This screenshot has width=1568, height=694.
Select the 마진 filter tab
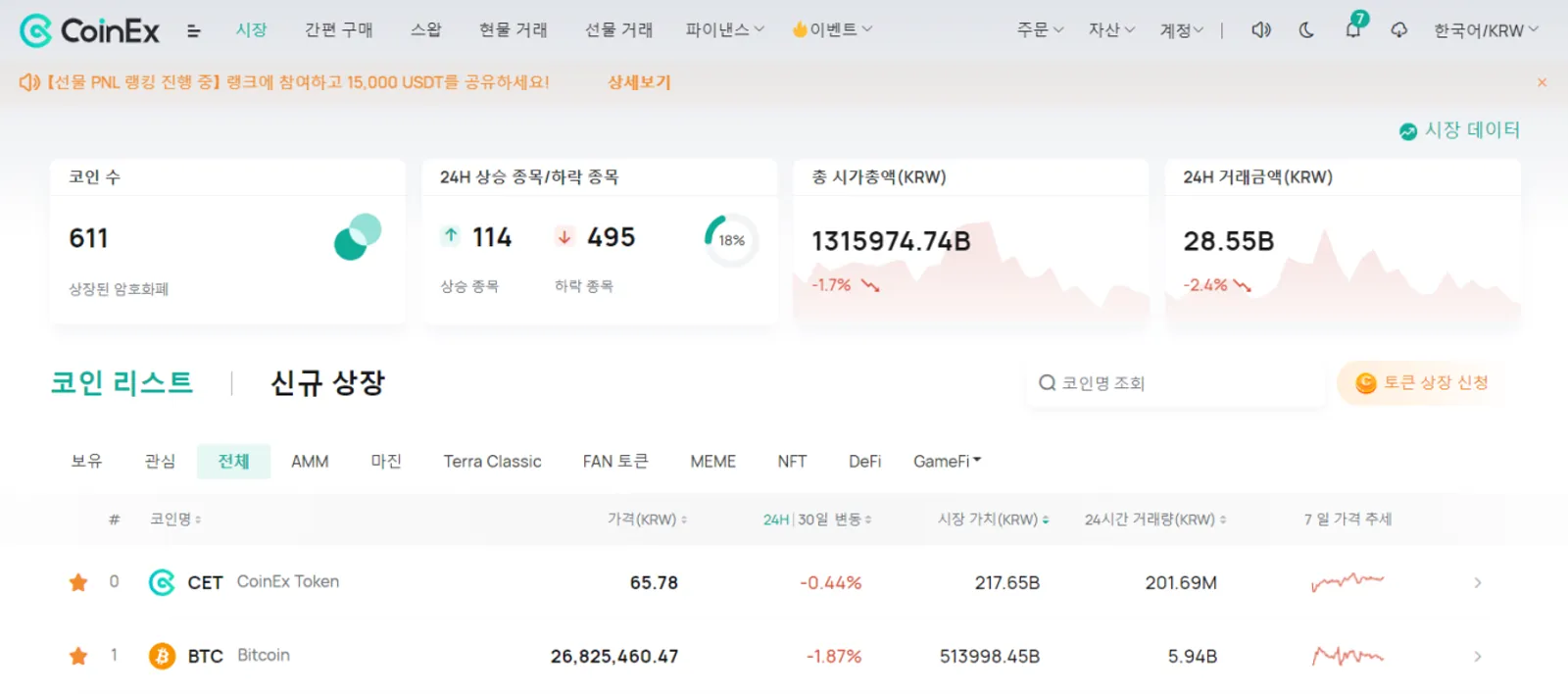[386, 461]
